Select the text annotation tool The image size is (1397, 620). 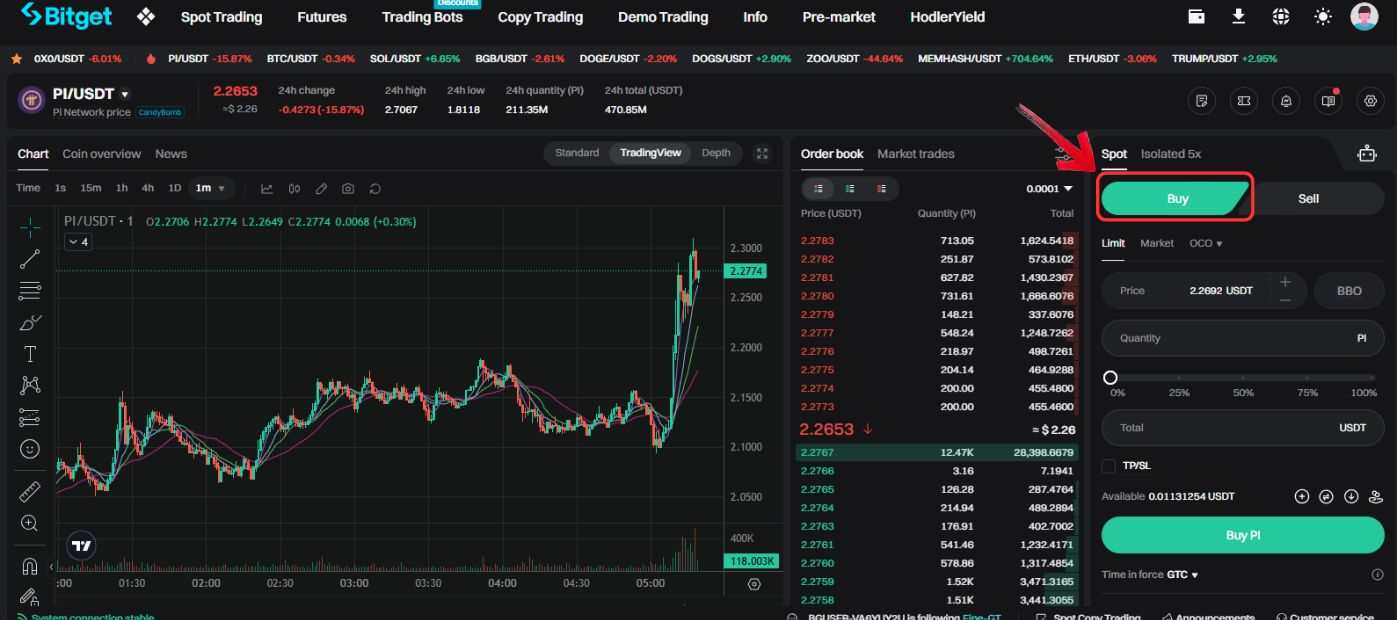[29, 354]
